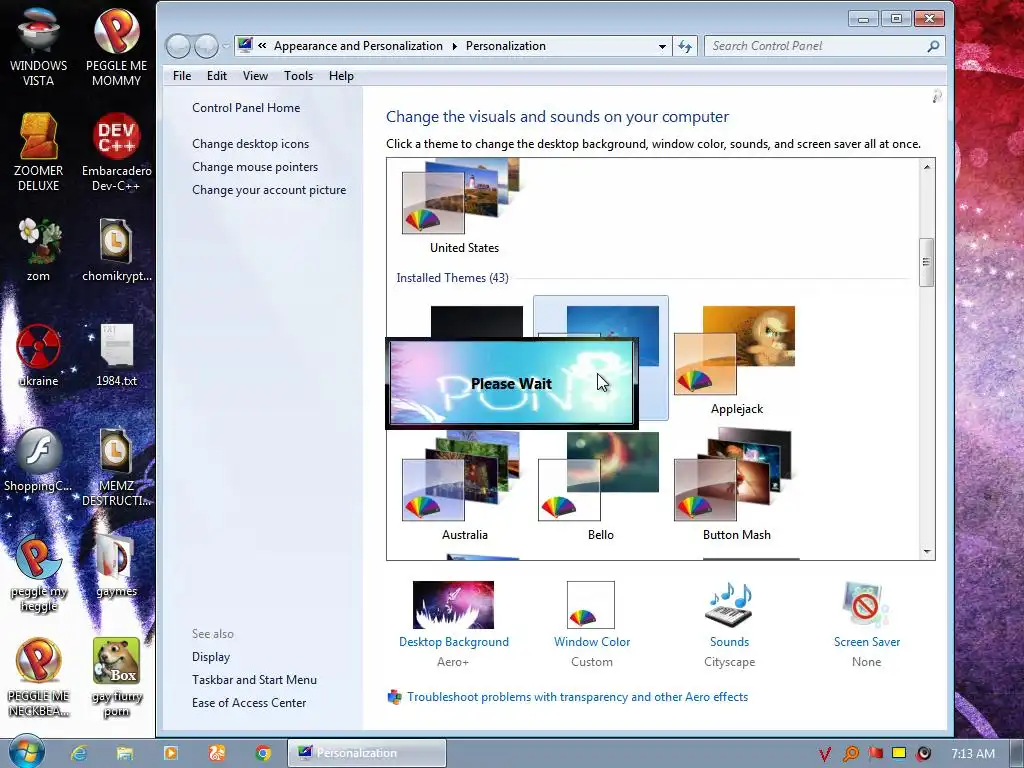
Task: Open the WINDOWS VISTA desktop icon
Action: 39,48
